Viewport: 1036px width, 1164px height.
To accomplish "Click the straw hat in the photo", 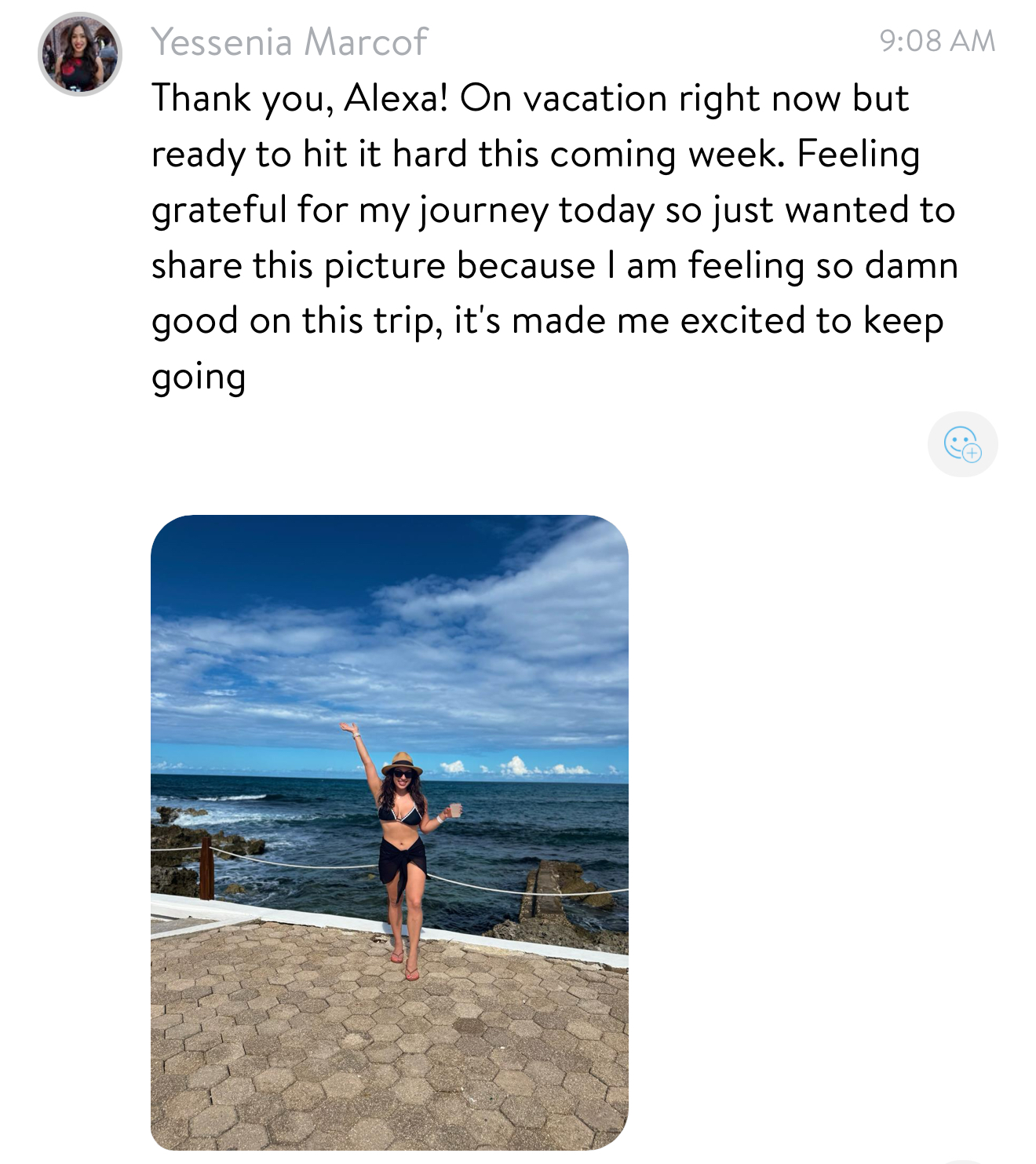I will click(402, 762).
